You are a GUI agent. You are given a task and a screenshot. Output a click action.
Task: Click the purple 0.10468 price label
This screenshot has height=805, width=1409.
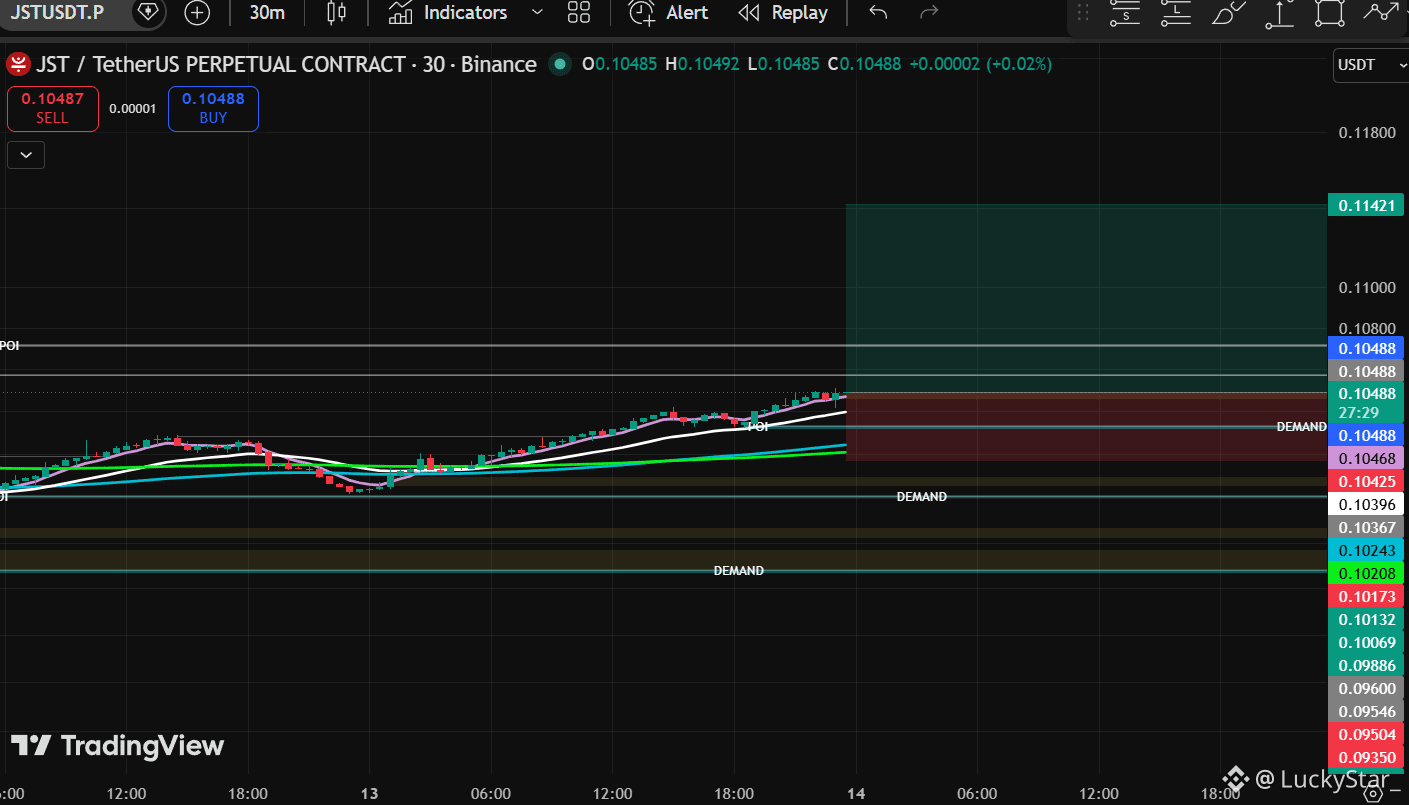[x=1365, y=459]
